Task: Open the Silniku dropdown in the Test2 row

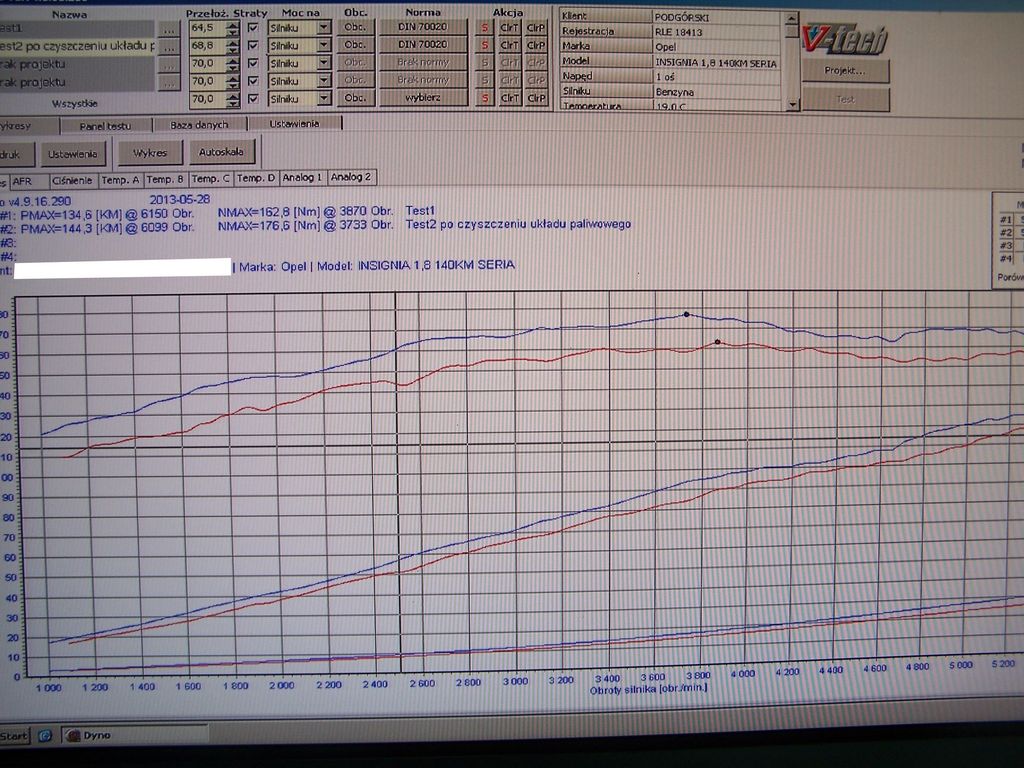Action: pos(323,46)
